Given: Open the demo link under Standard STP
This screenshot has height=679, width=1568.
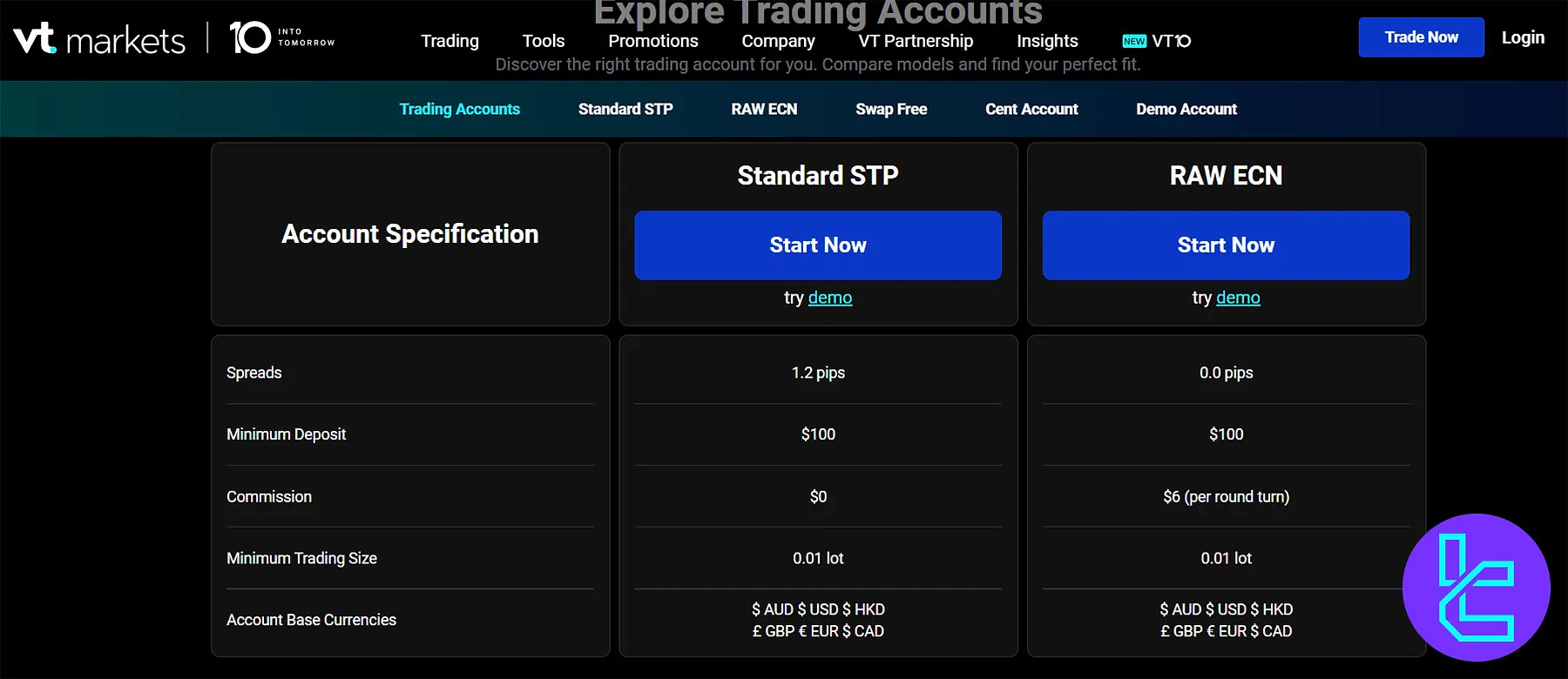Looking at the screenshot, I should [830, 298].
